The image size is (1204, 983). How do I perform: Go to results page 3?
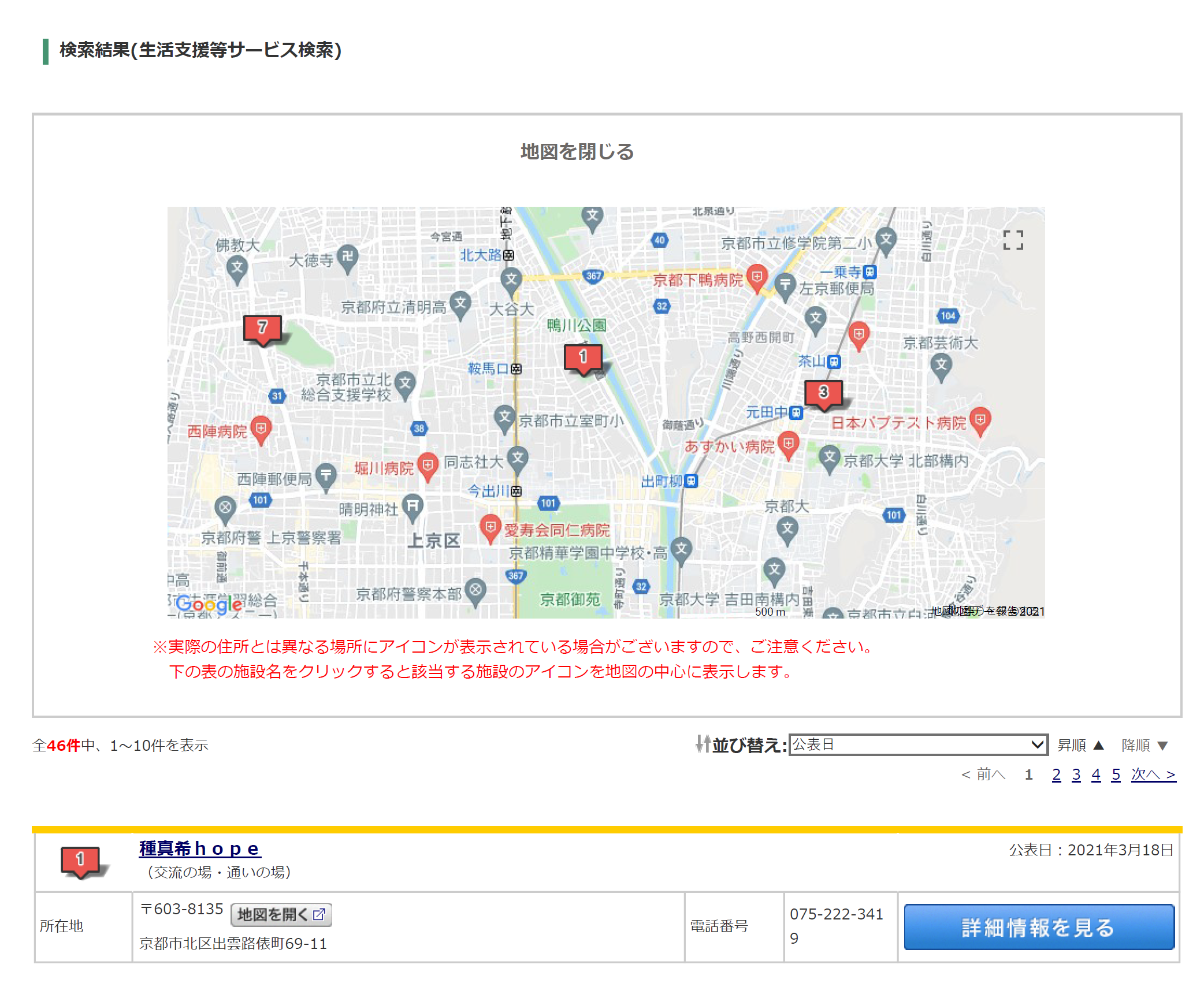pos(1076,775)
